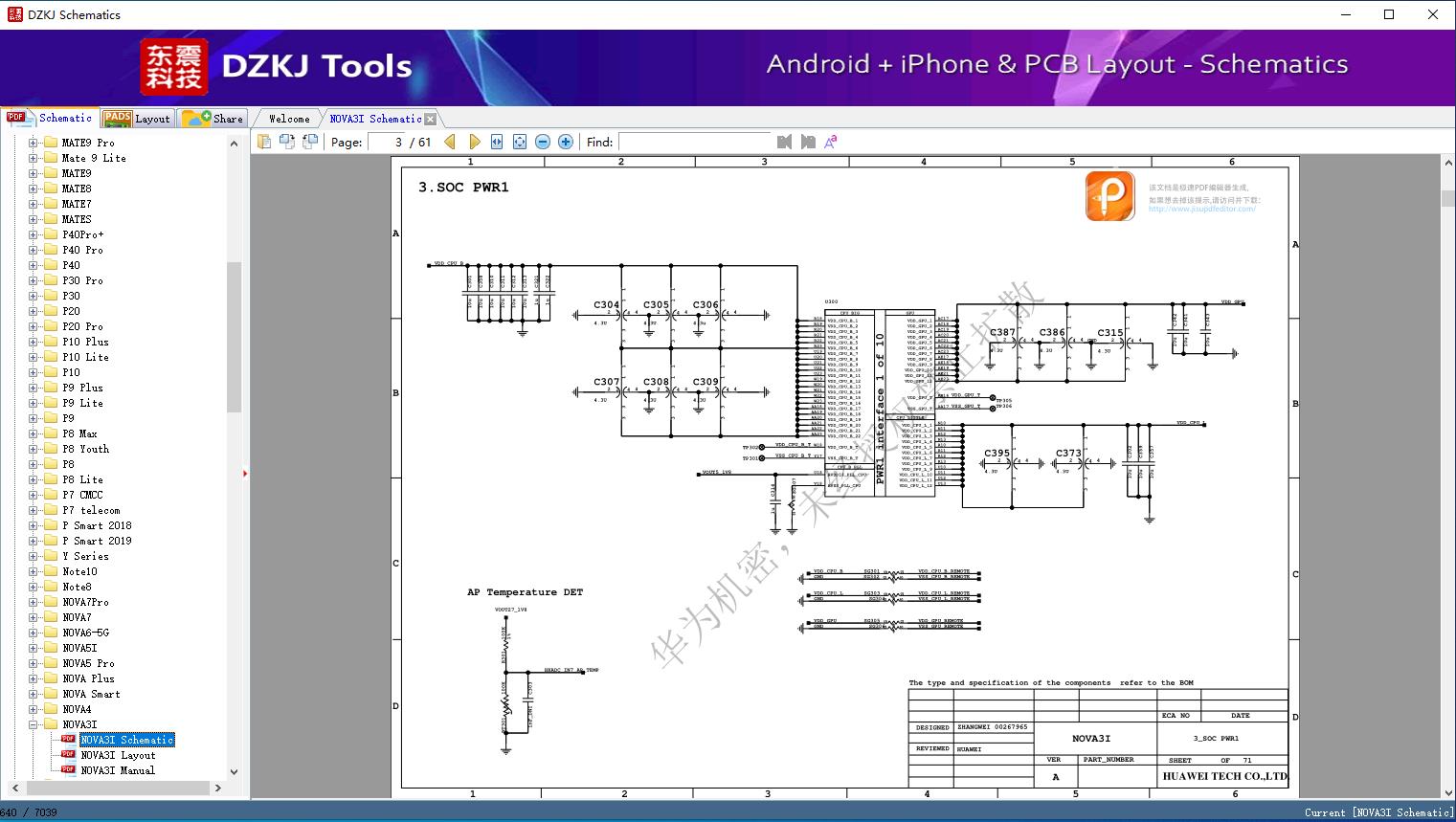Viewport: 1456px width, 822px height.
Task: Click the DZKJ red logo
Action: (x=173, y=67)
